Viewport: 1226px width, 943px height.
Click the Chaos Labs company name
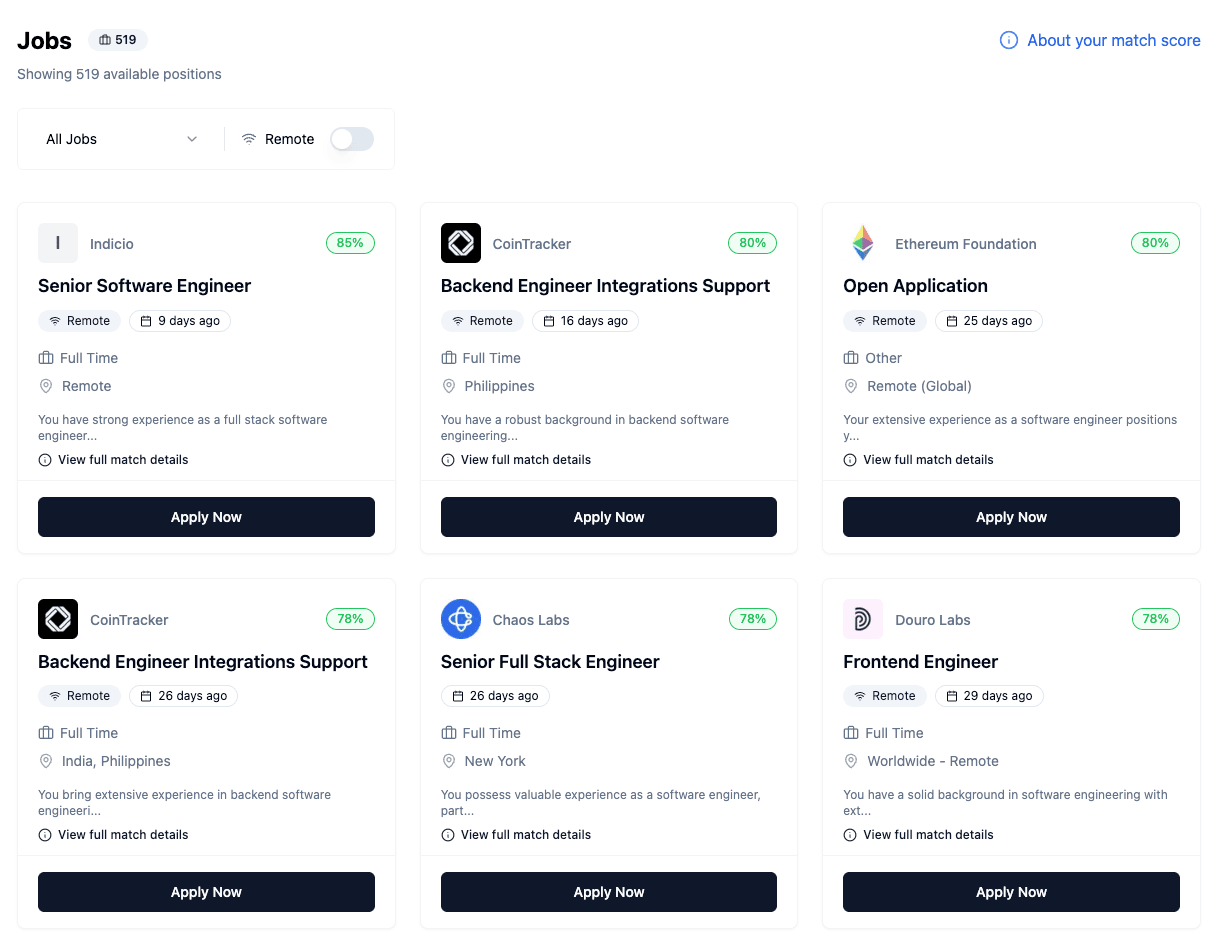[x=531, y=620]
